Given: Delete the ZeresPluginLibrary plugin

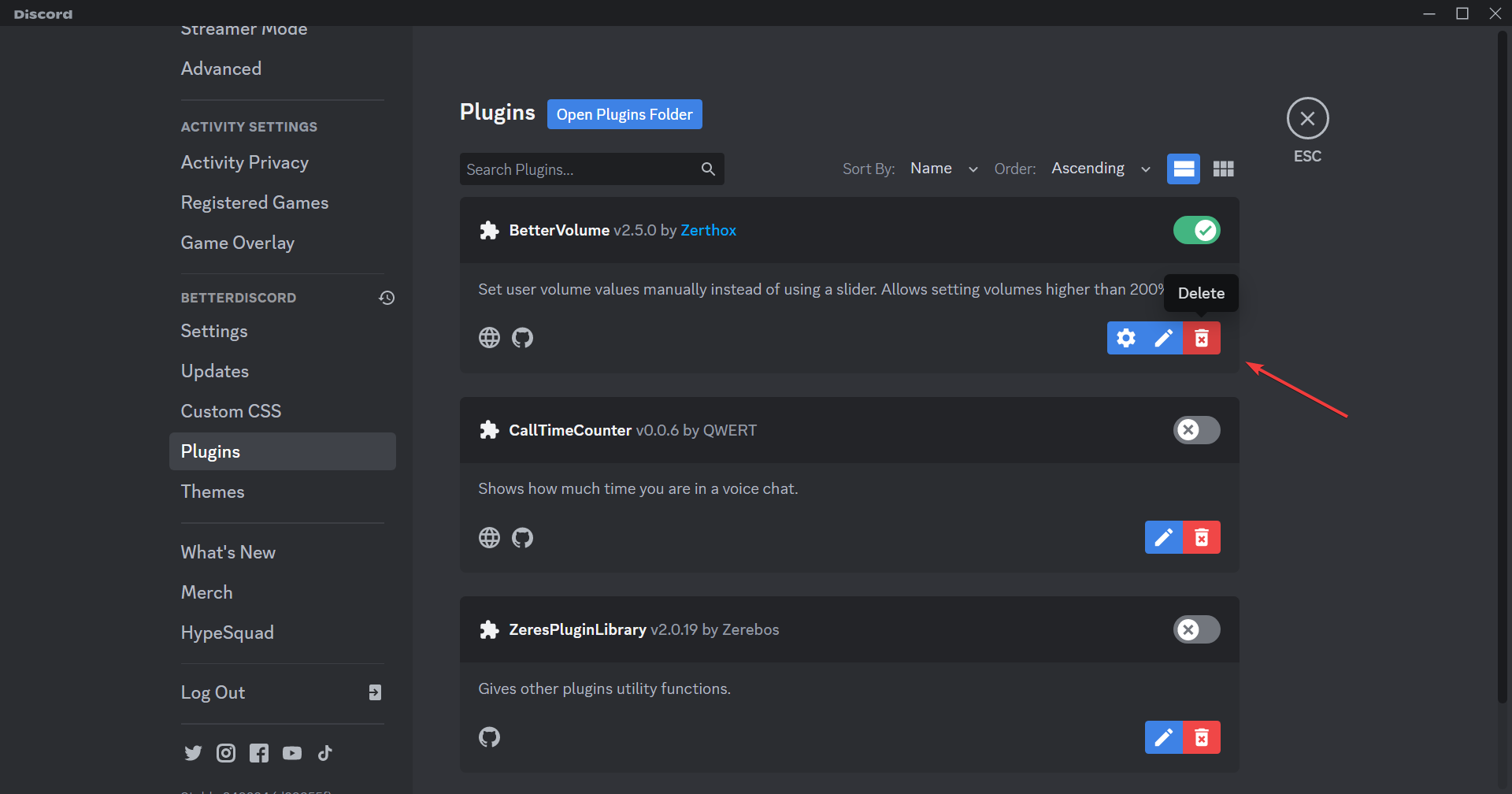Looking at the screenshot, I should click(x=1202, y=737).
